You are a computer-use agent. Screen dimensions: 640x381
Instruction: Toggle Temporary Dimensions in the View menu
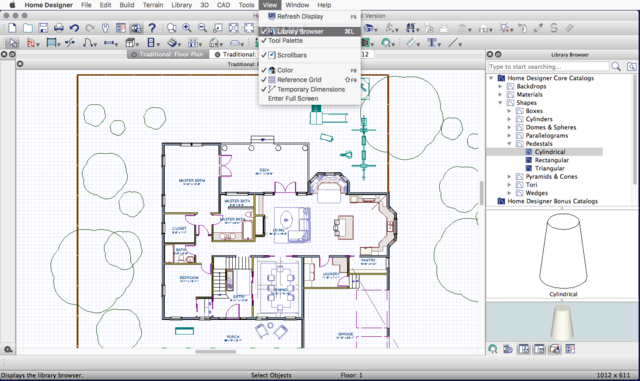click(309, 89)
